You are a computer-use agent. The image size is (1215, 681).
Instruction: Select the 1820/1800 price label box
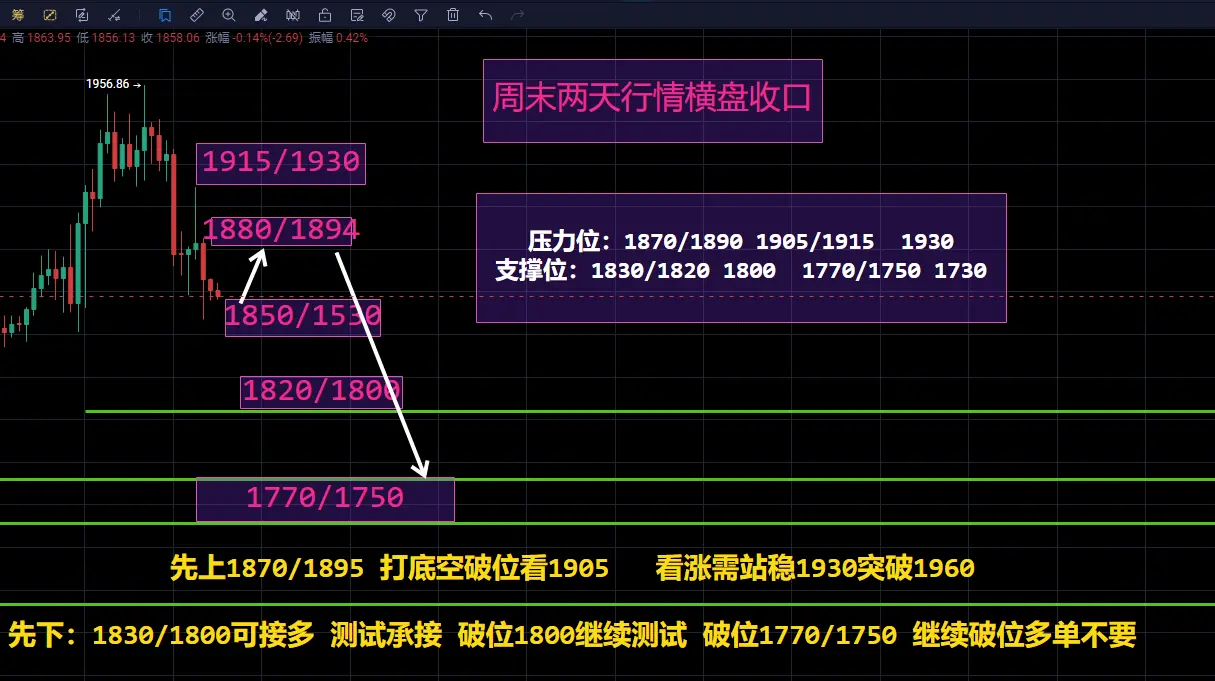click(x=321, y=391)
